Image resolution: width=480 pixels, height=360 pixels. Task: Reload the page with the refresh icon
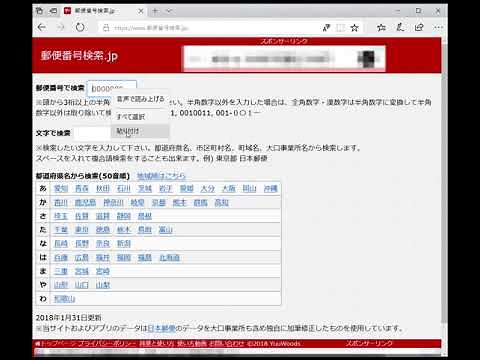[x=80, y=27]
